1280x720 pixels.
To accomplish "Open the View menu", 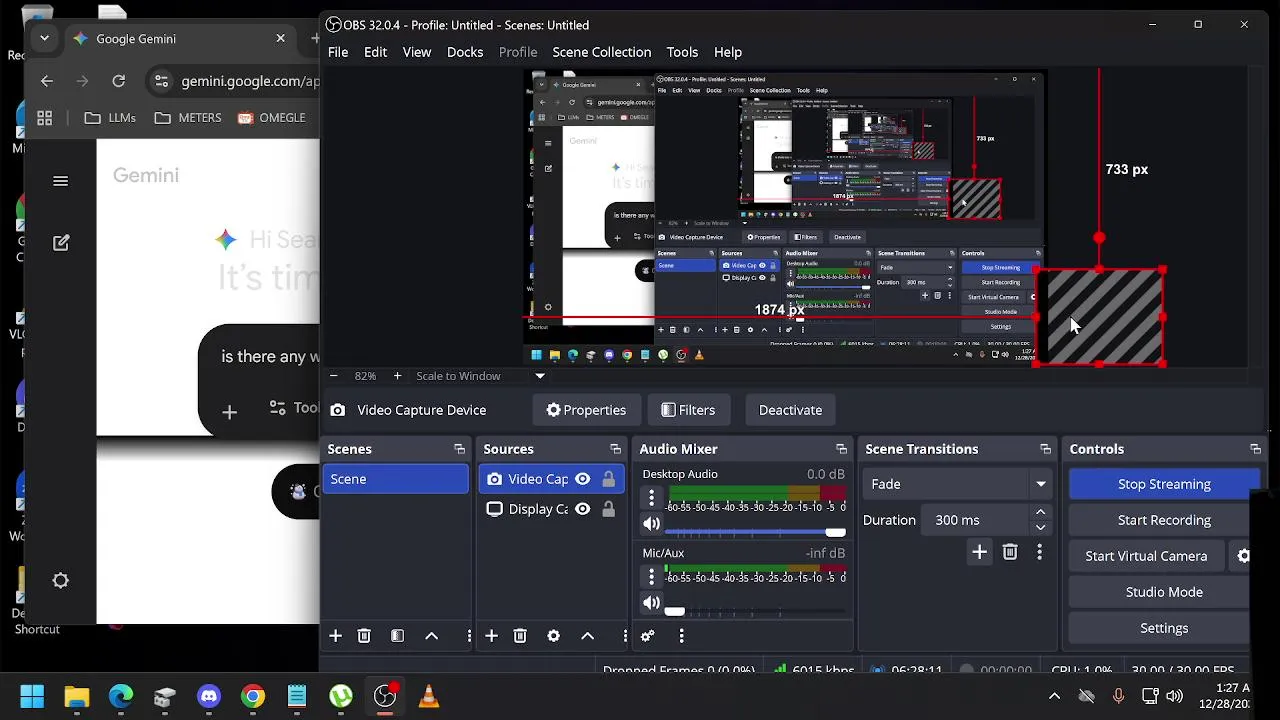I will coord(417,52).
